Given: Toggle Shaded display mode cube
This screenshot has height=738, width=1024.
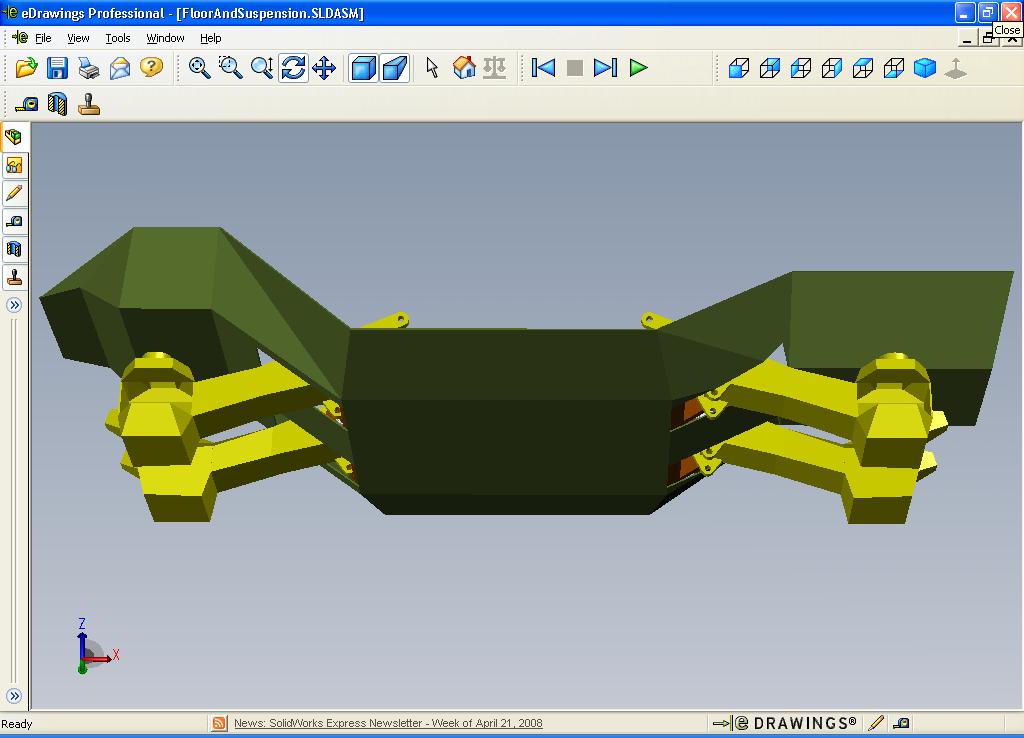Looking at the screenshot, I should tap(363, 68).
